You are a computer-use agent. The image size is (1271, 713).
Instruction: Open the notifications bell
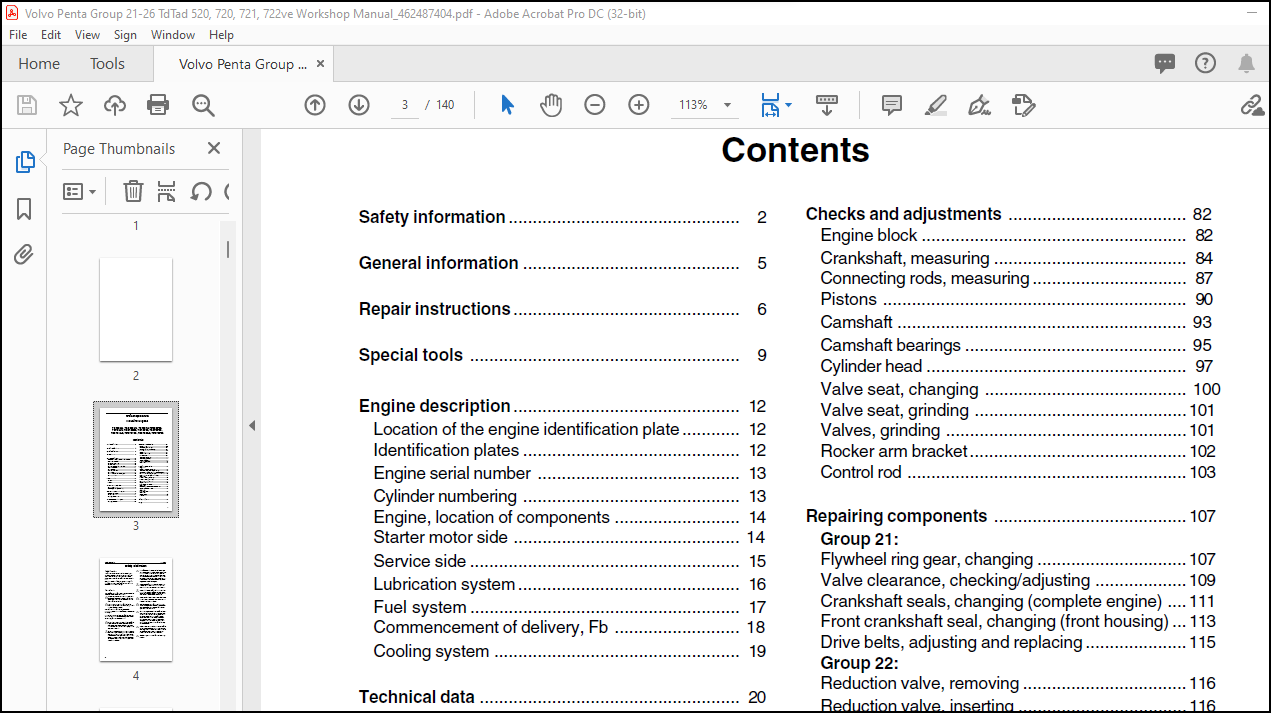(x=1246, y=64)
